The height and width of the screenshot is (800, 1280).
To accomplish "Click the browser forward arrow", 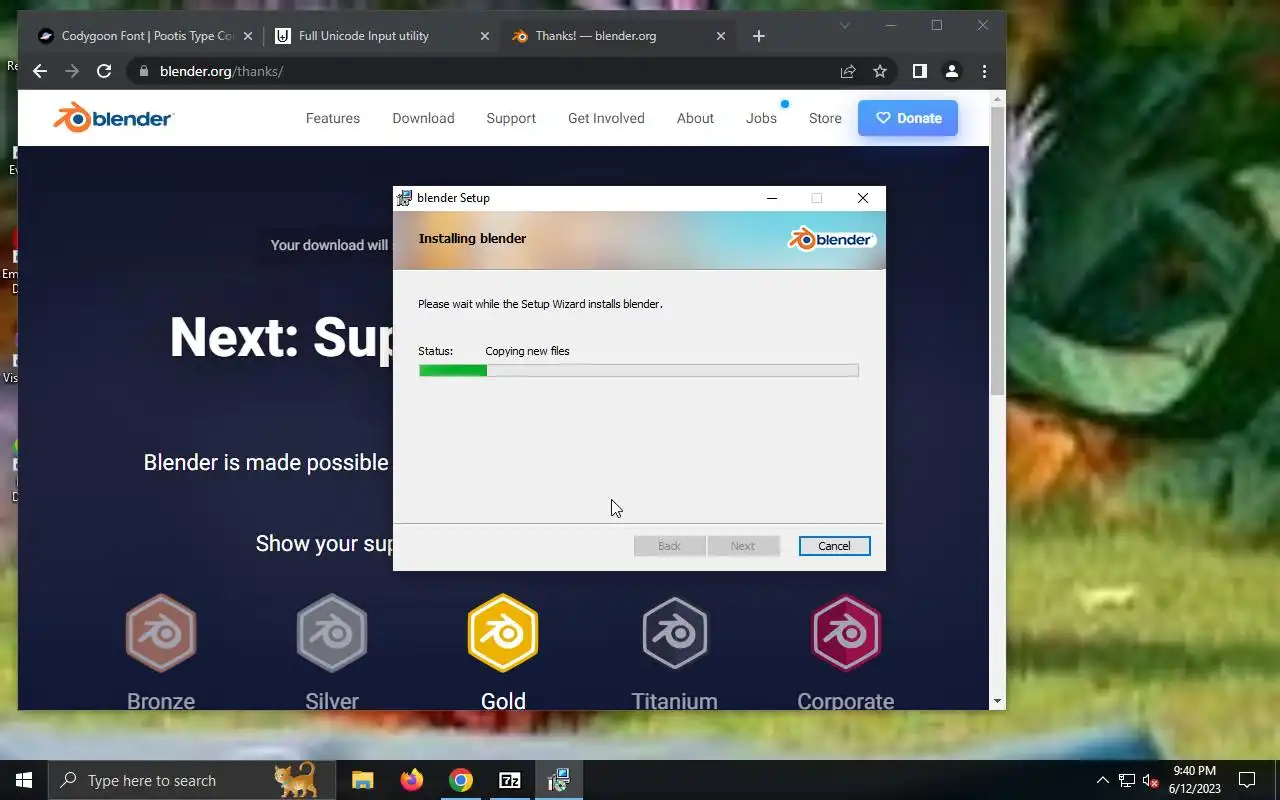I will coord(71,71).
